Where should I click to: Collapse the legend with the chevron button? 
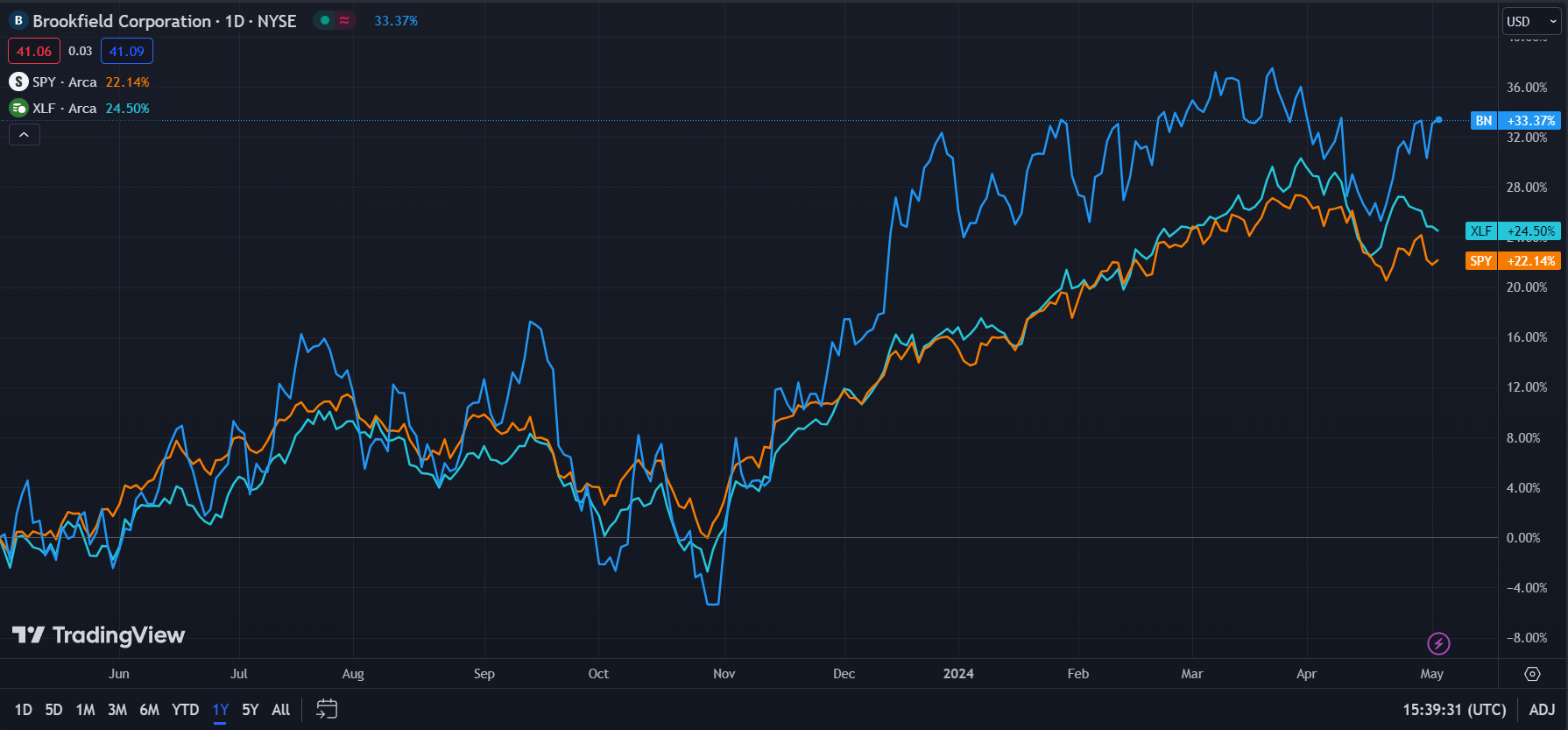point(25,135)
